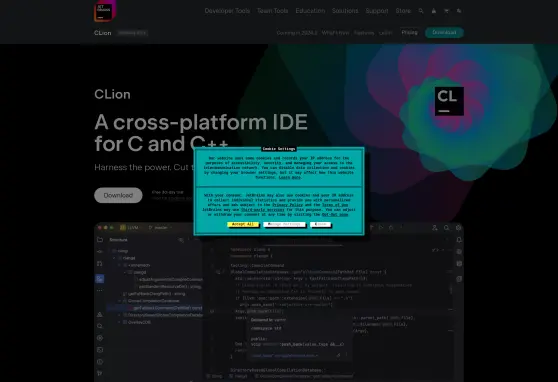
Task: Expand the Team Tools menu
Action: [273, 11]
